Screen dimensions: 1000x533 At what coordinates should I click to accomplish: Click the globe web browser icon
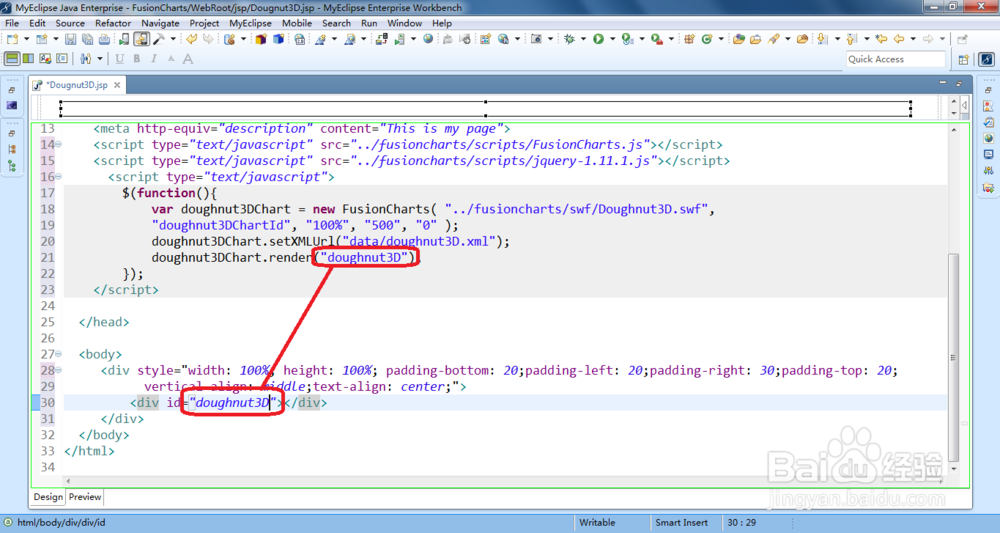coord(429,40)
